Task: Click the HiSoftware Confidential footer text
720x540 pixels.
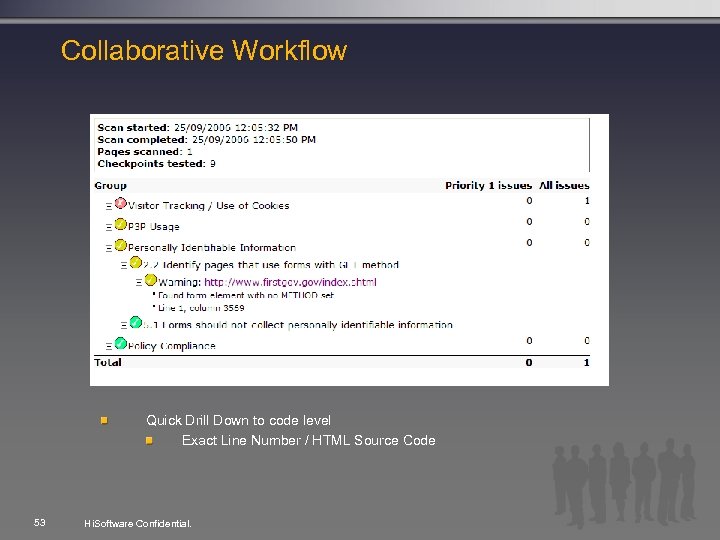Action: [x=138, y=523]
